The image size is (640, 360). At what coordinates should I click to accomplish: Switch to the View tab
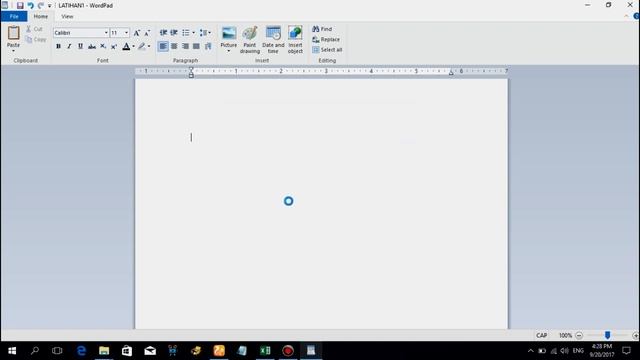pos(67,16)
